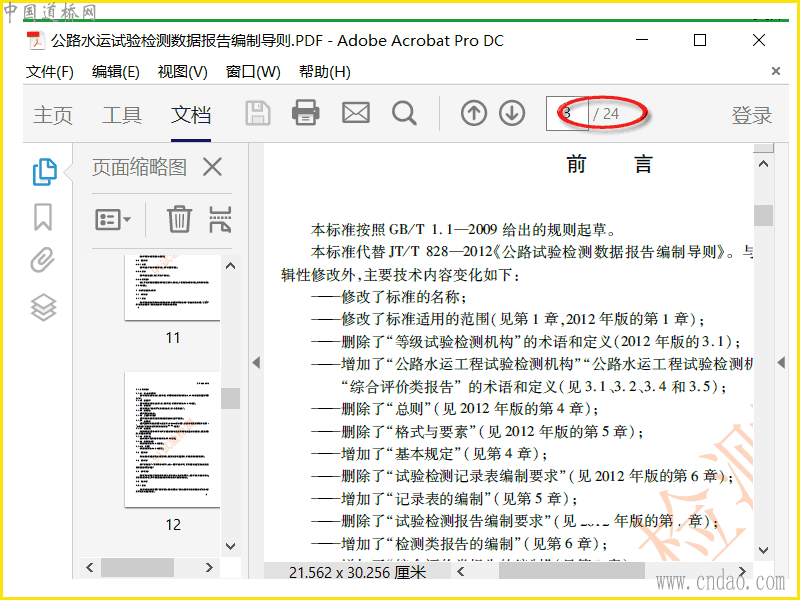
Task: Click document scroll up arrow
Action: click(x=763, y=164)
